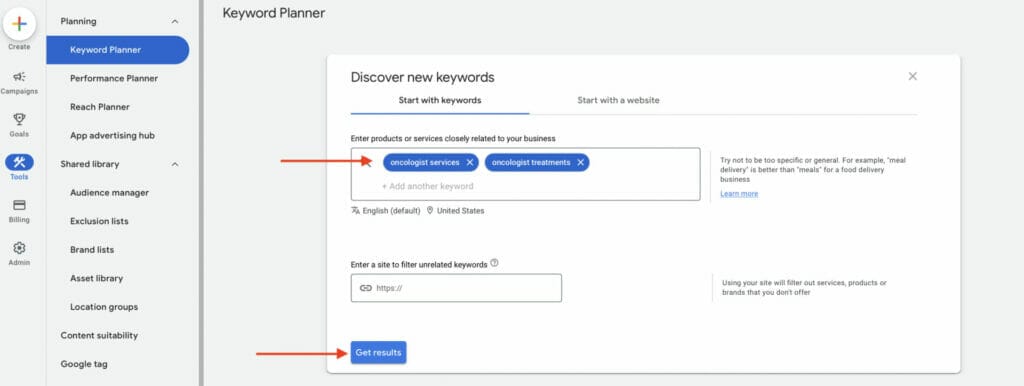This screenshot has width=1024, height=386.
Task: Collapse the Shared library section
Action: [174, 164]
